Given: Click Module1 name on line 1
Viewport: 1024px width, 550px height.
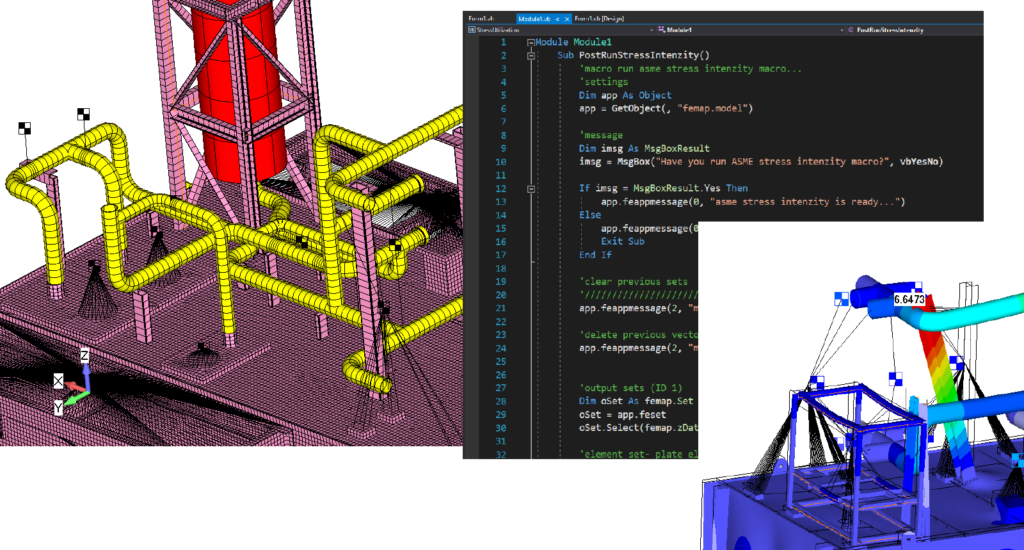Looking at the screenshot, I should click(592, 42).
